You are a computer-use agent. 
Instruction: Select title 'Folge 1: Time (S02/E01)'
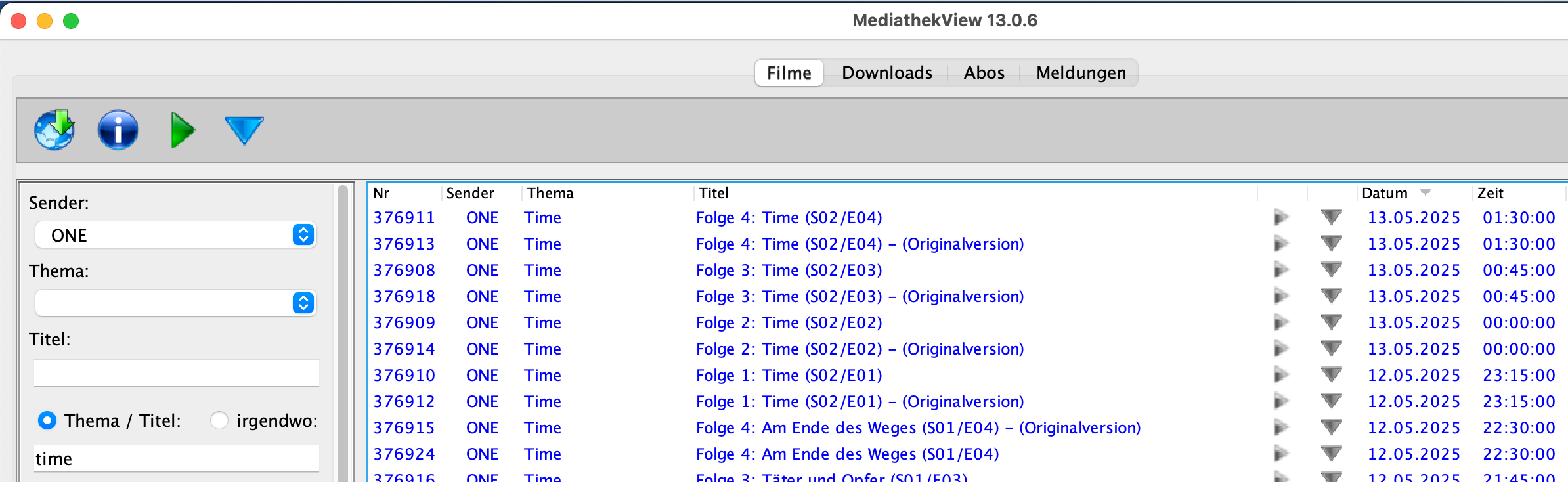pyautogui.click(x=789, y=375)
